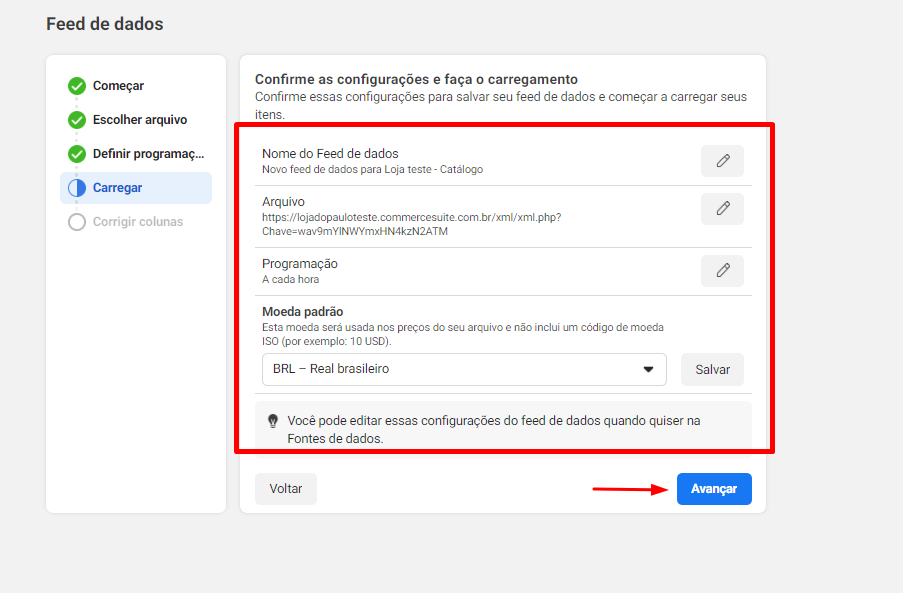Go to the Escolher arquivo step

(140, 120)
